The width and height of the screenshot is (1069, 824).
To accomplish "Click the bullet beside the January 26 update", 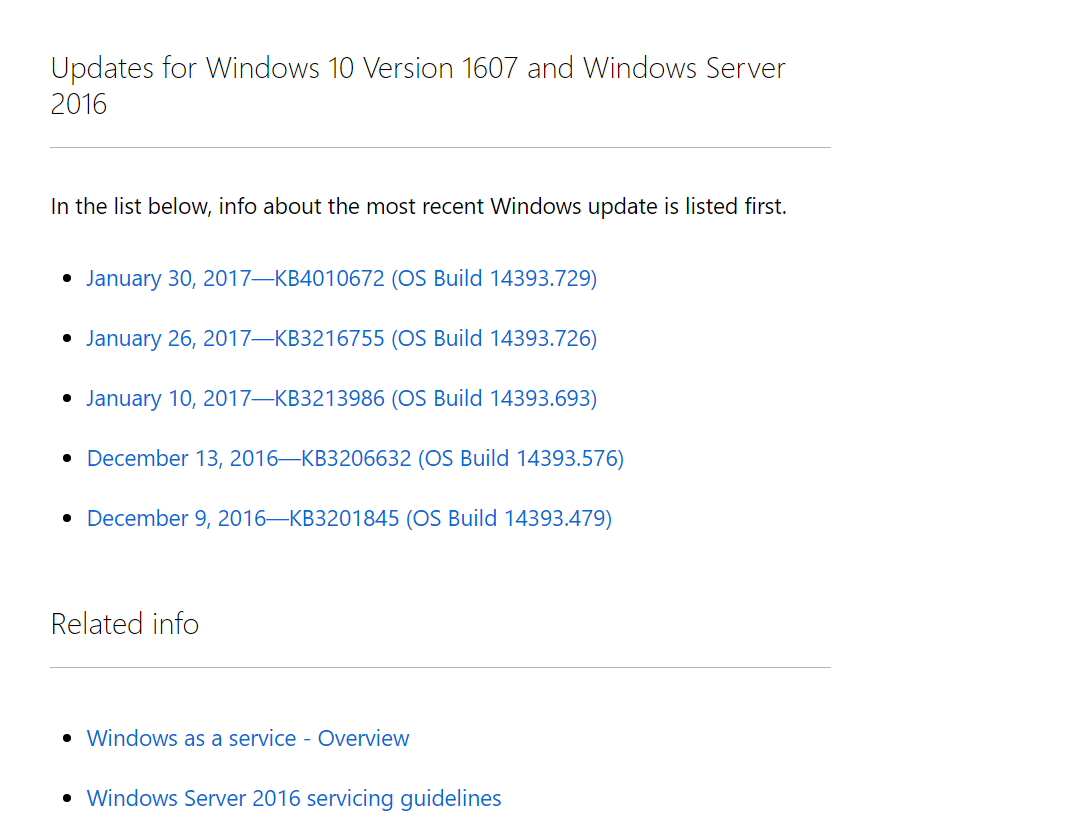I will (67, 338).
